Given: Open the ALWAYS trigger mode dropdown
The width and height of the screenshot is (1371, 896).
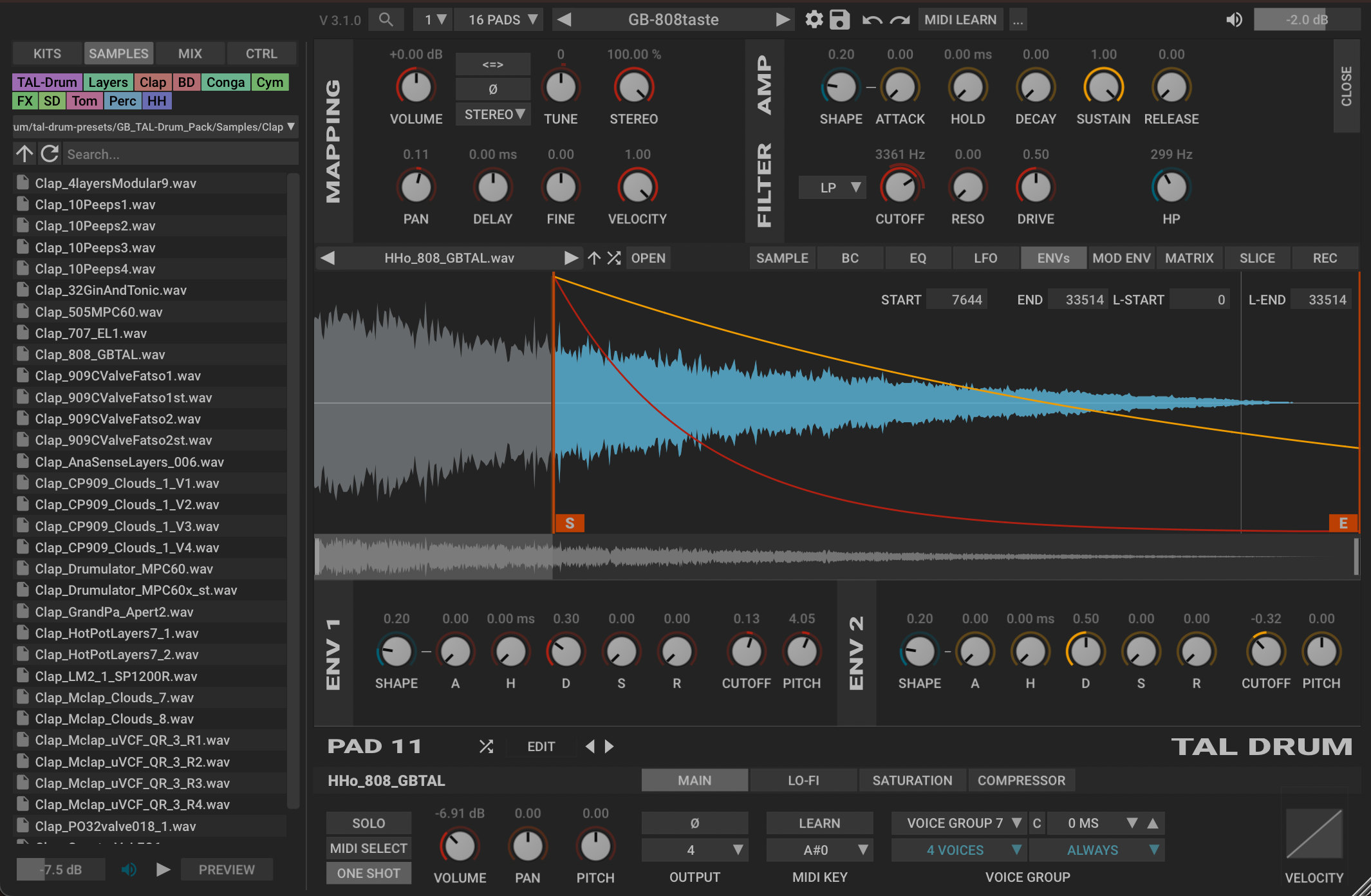Looking at the screenshot, I should [x=1097, y=850].
